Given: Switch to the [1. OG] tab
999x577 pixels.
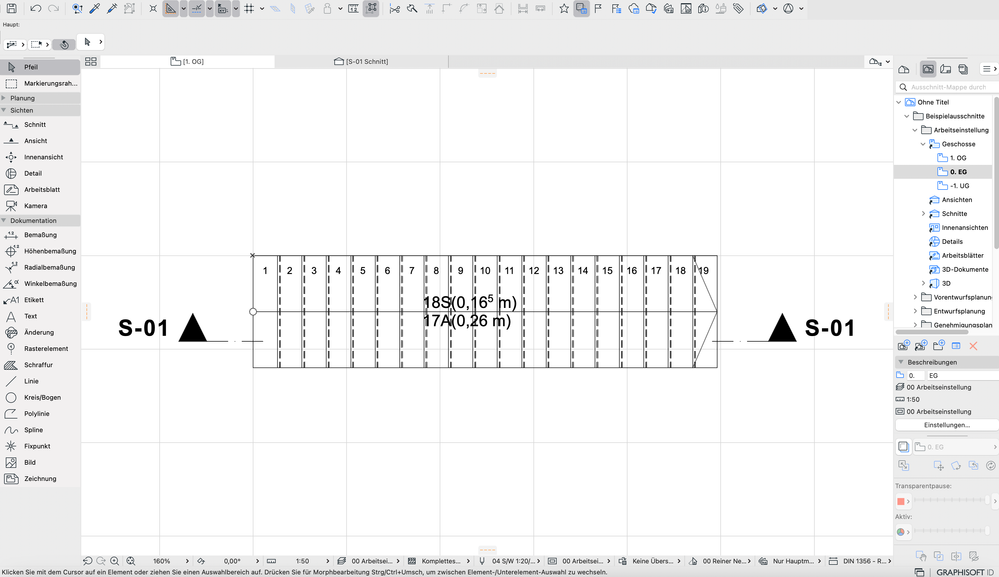Looking at the screenshot, I should 187,62.
